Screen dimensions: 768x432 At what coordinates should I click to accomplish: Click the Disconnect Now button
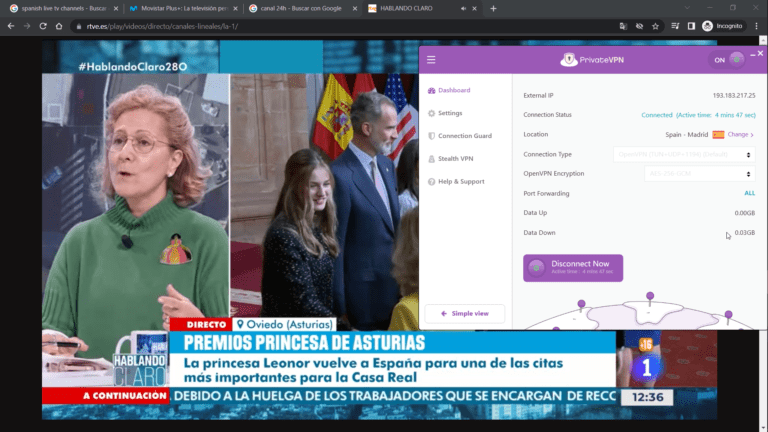573,268
